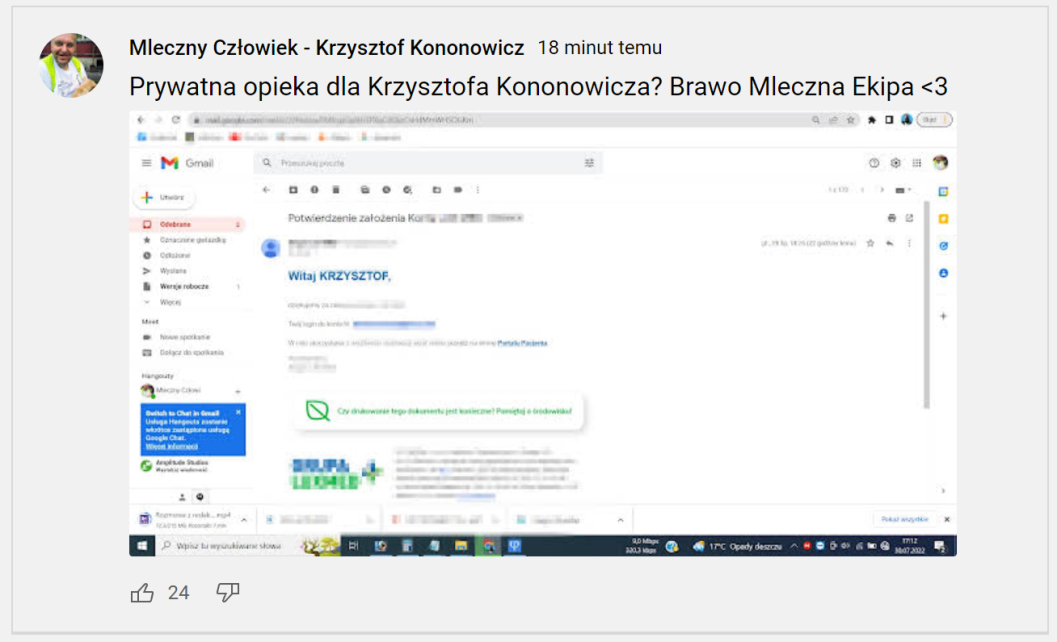Image resolution: width=1057 pixels, height=642 pixels.
Task: Click the reply arrow icon on the email
Action: (889, 243)
